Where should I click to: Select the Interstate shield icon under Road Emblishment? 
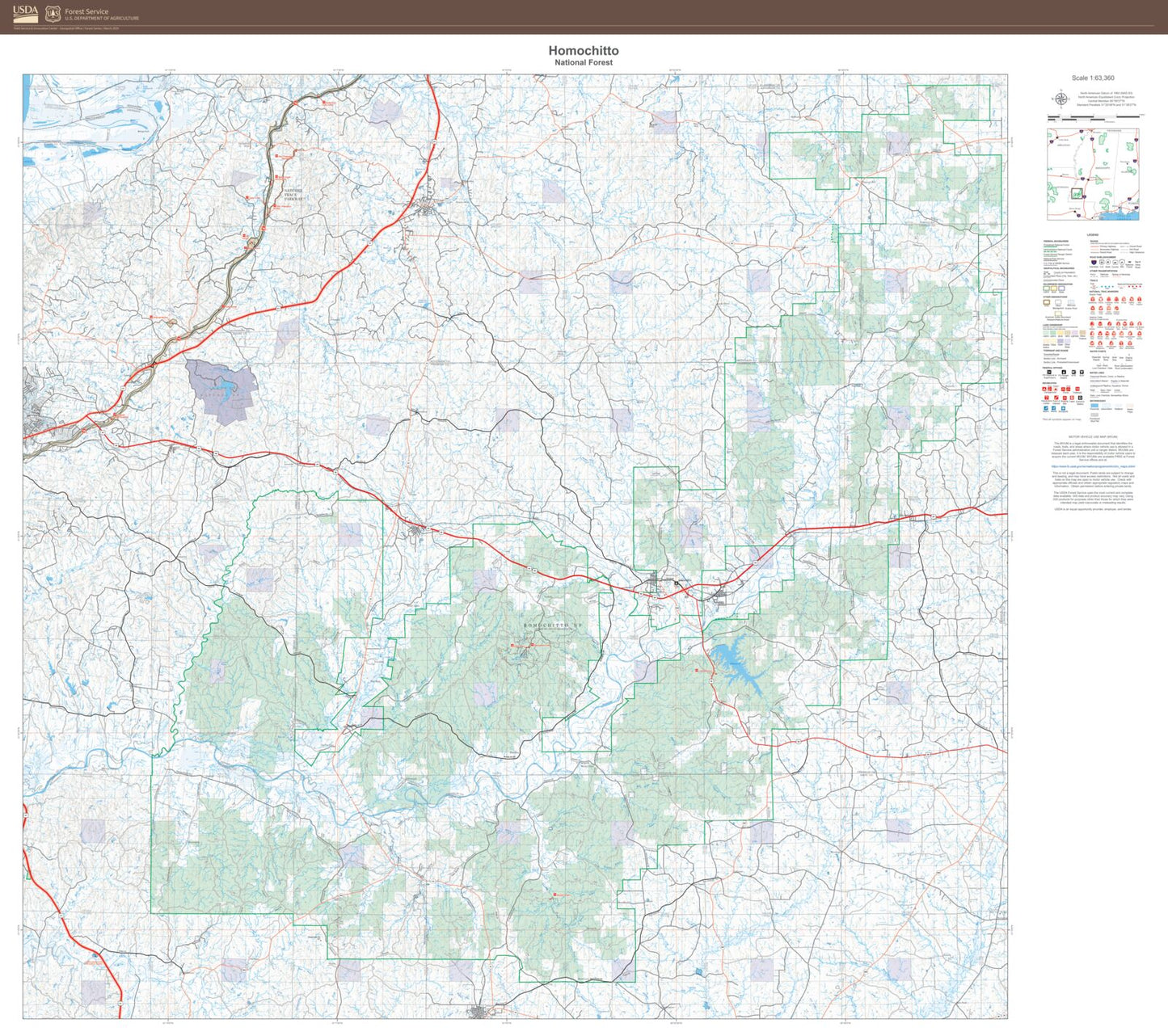tap(1094, 262)
